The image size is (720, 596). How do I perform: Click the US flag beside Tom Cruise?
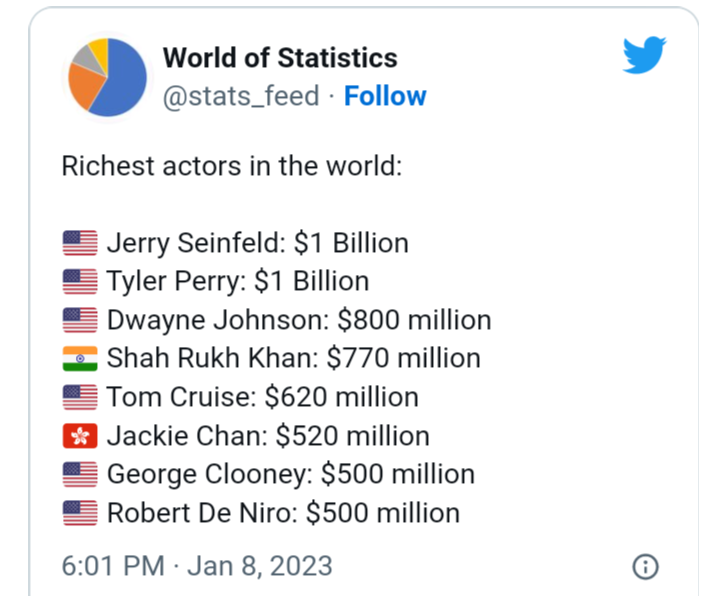80,397
